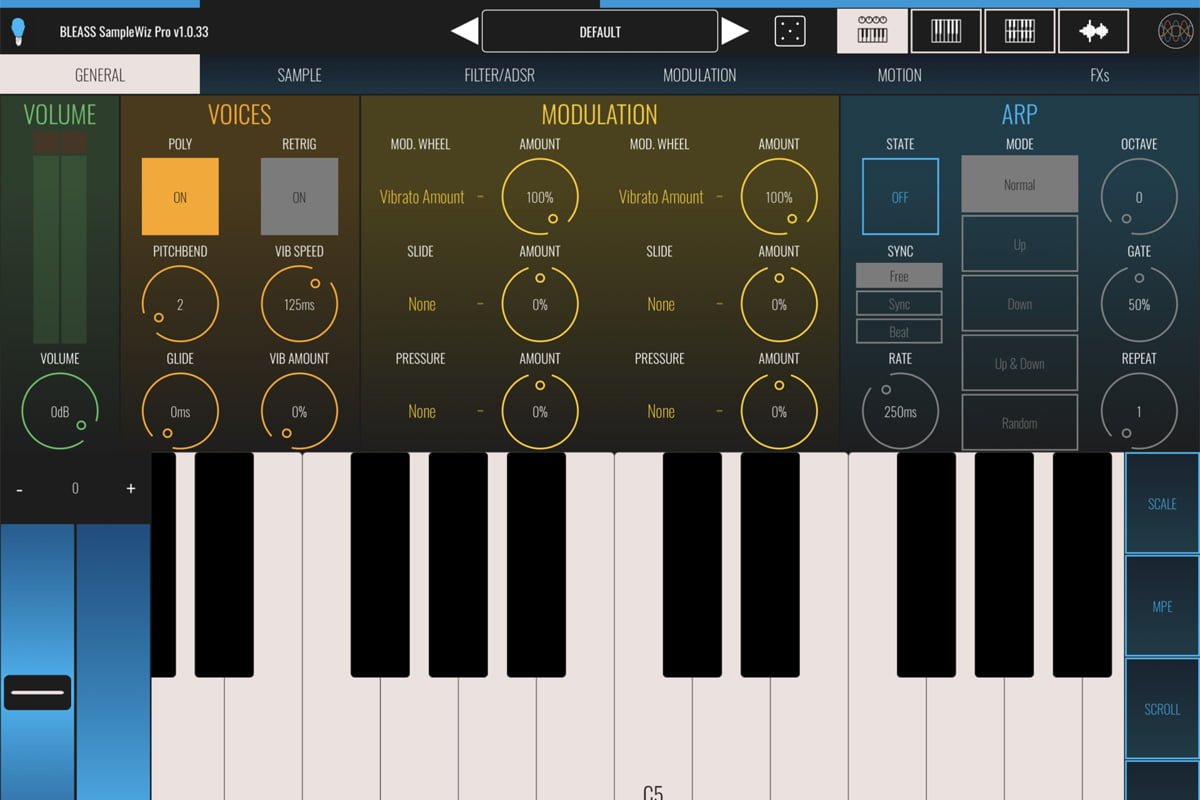Image resolution: width=1200 pixels, height=800 pixels.
Task: Open the DEFAULT preset name box
Action: point(600,32)
